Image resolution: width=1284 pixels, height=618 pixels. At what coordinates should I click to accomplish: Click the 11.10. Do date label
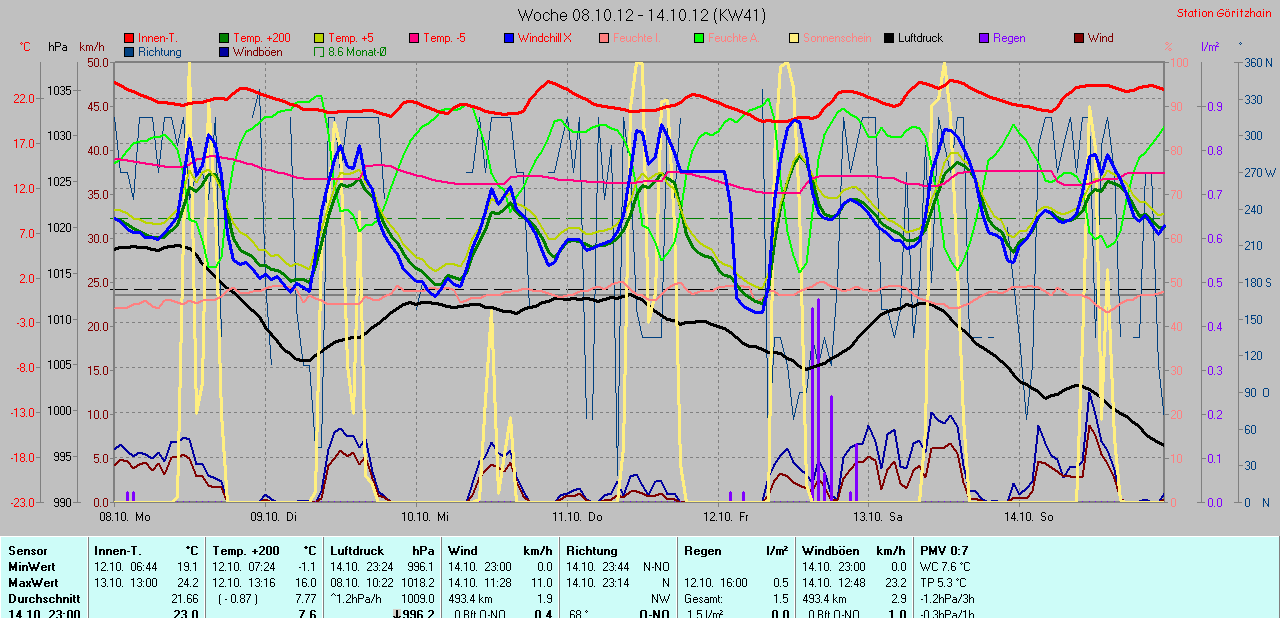577,517
